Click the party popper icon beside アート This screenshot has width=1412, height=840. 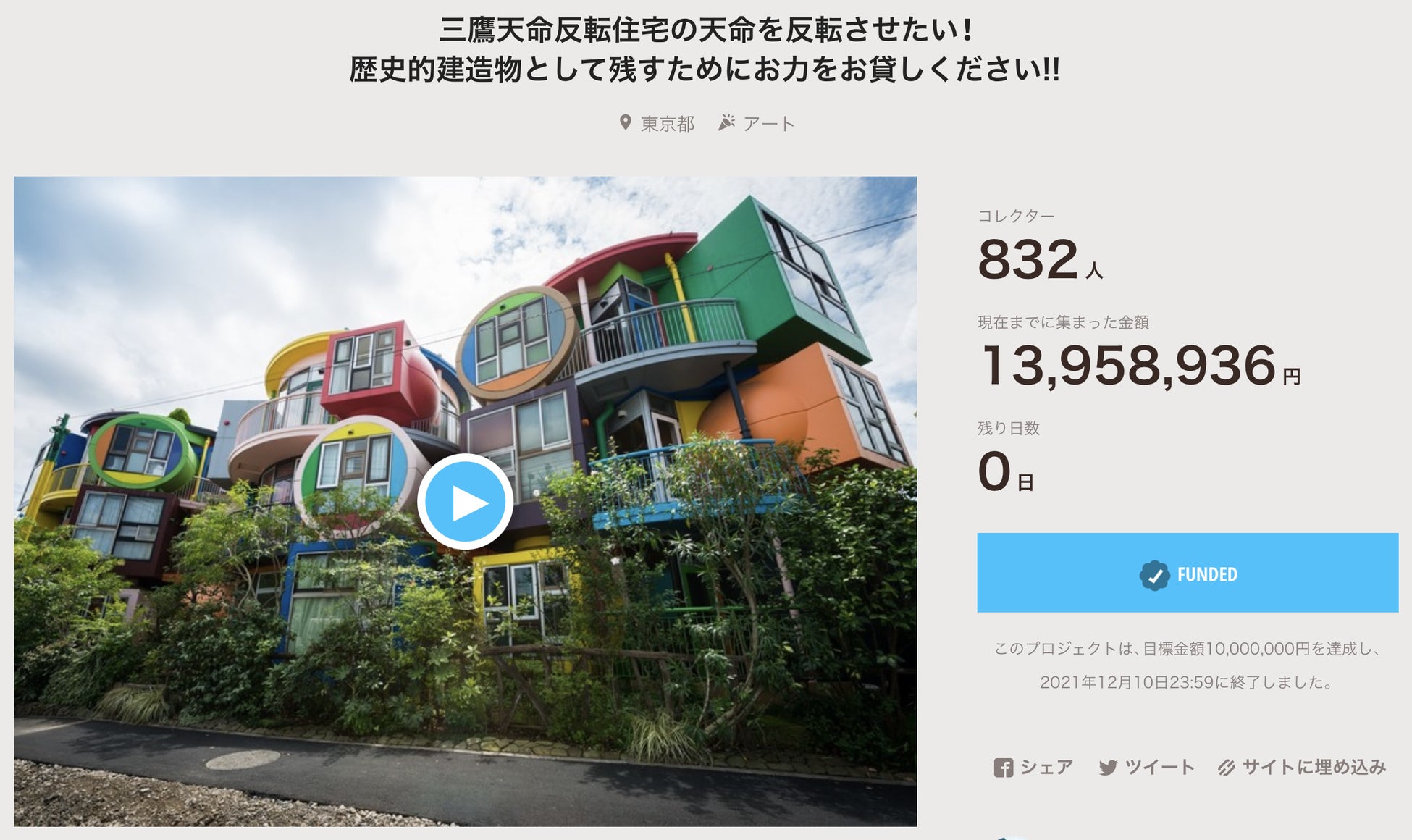click(x=726, y=122)
